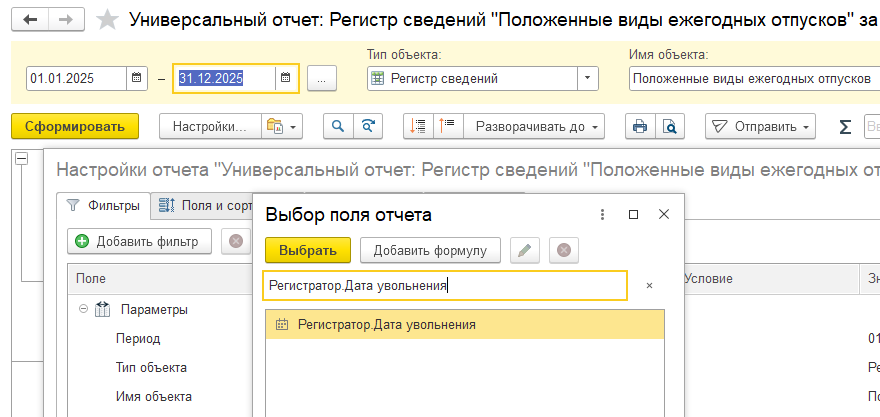
Task: Select Регистратор.Дата увольнения list row
Action: (465, 324)
